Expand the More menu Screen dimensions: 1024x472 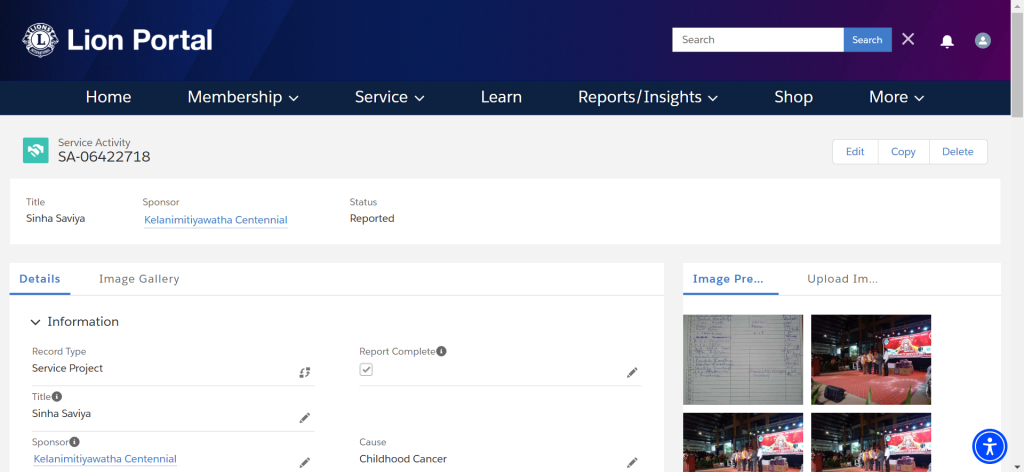click(896, 97)
